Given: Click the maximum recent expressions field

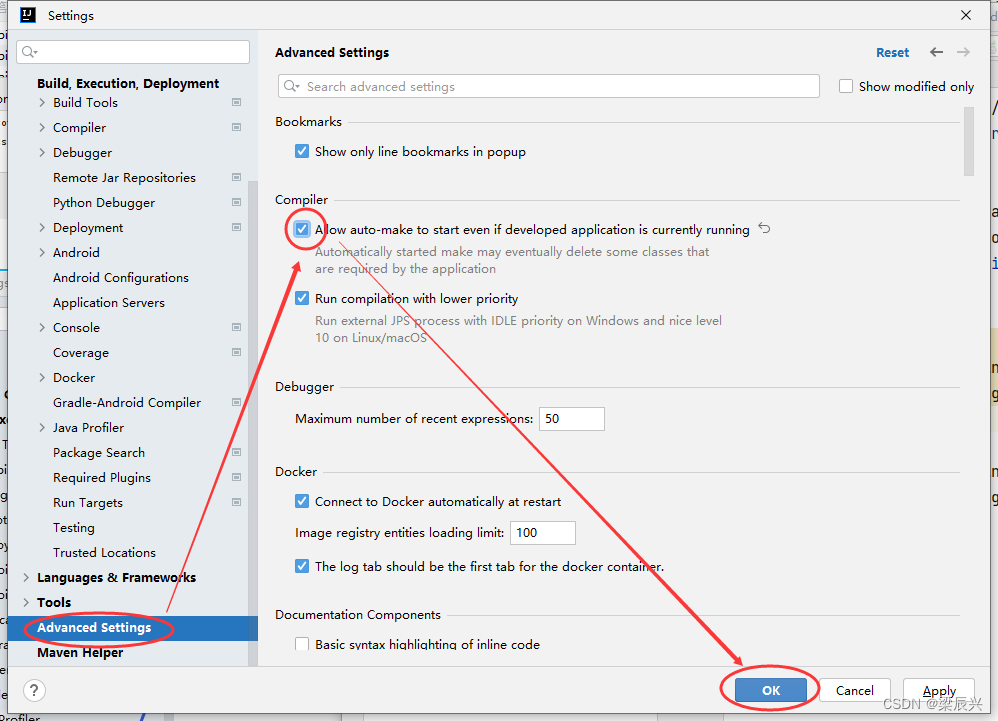Looking at the screenshot, I should [572, 419].
